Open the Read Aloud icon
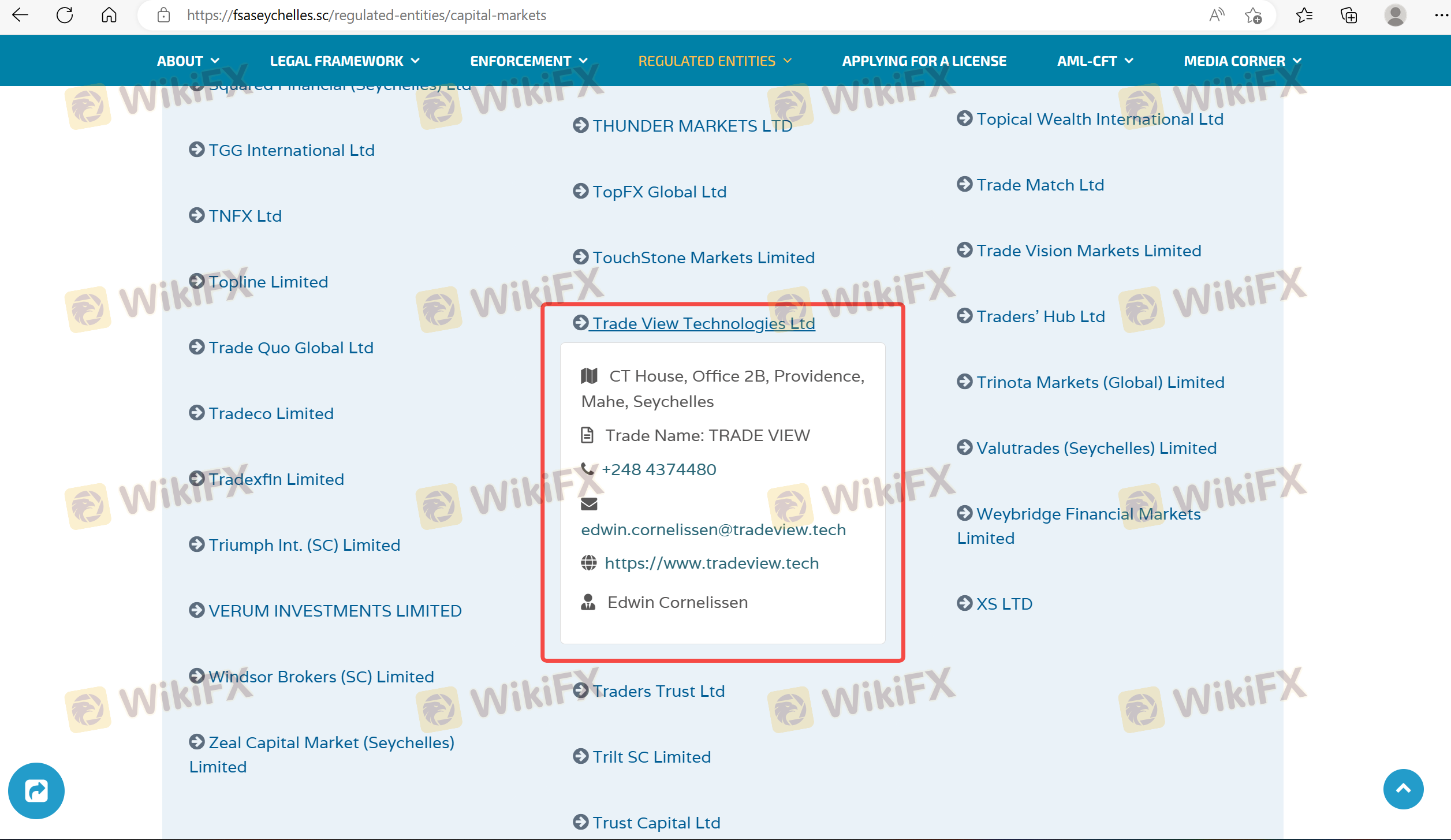 pyautogui.click(x=1217, y=15)
